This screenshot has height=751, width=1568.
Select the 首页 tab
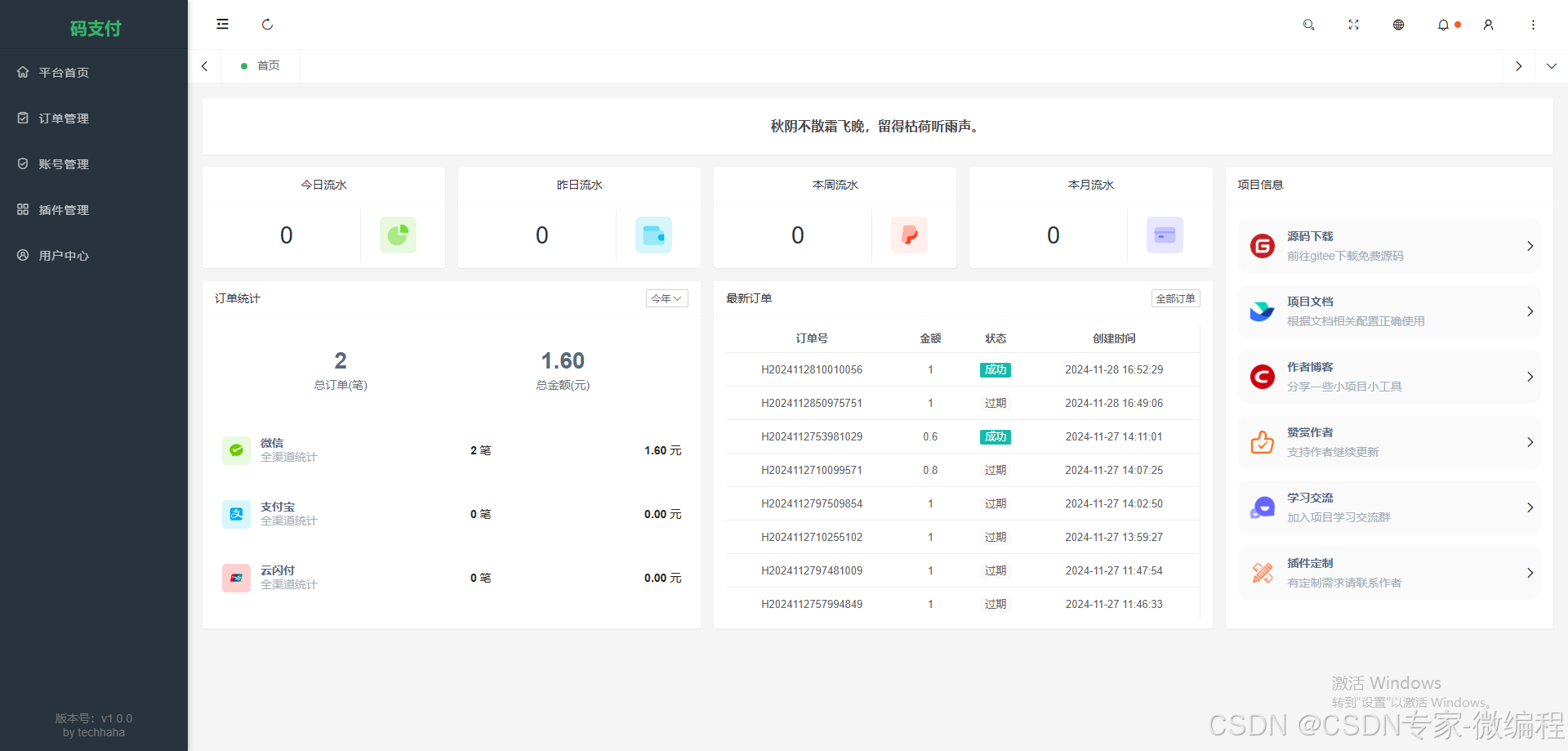click(x=260, y=65)
